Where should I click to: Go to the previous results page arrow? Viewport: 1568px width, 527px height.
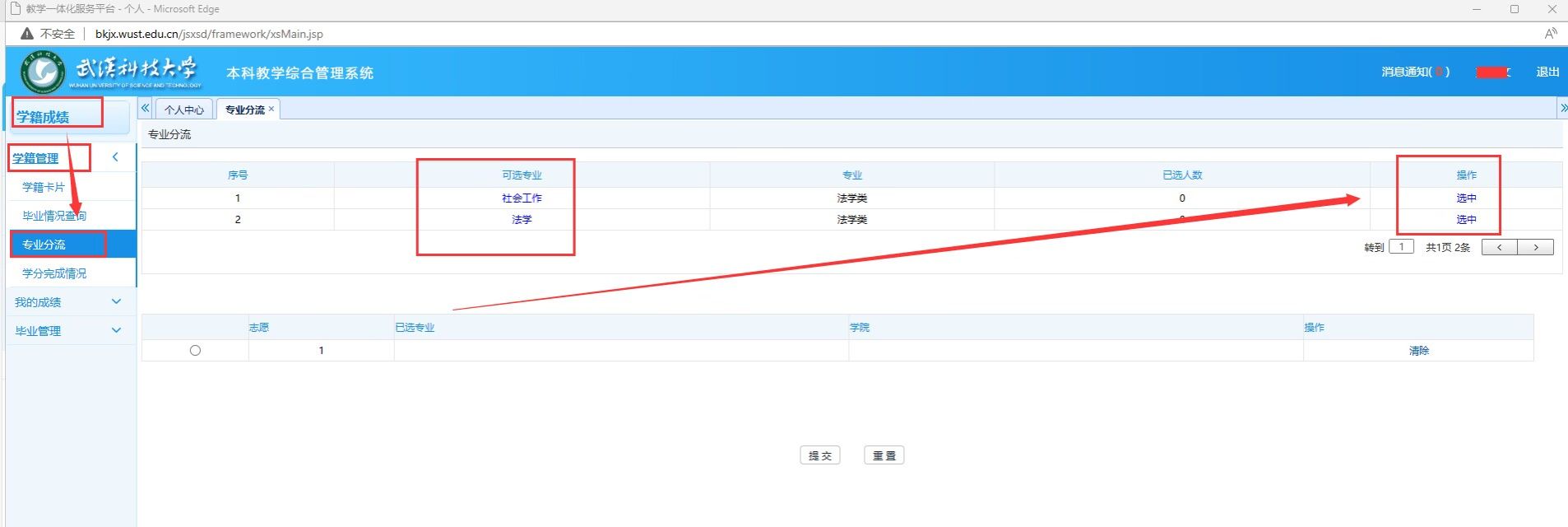[x=1499, y=247]
